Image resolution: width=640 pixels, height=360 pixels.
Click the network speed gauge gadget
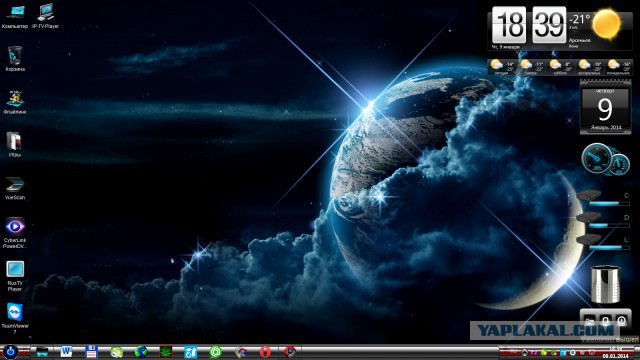pos(605,159)
